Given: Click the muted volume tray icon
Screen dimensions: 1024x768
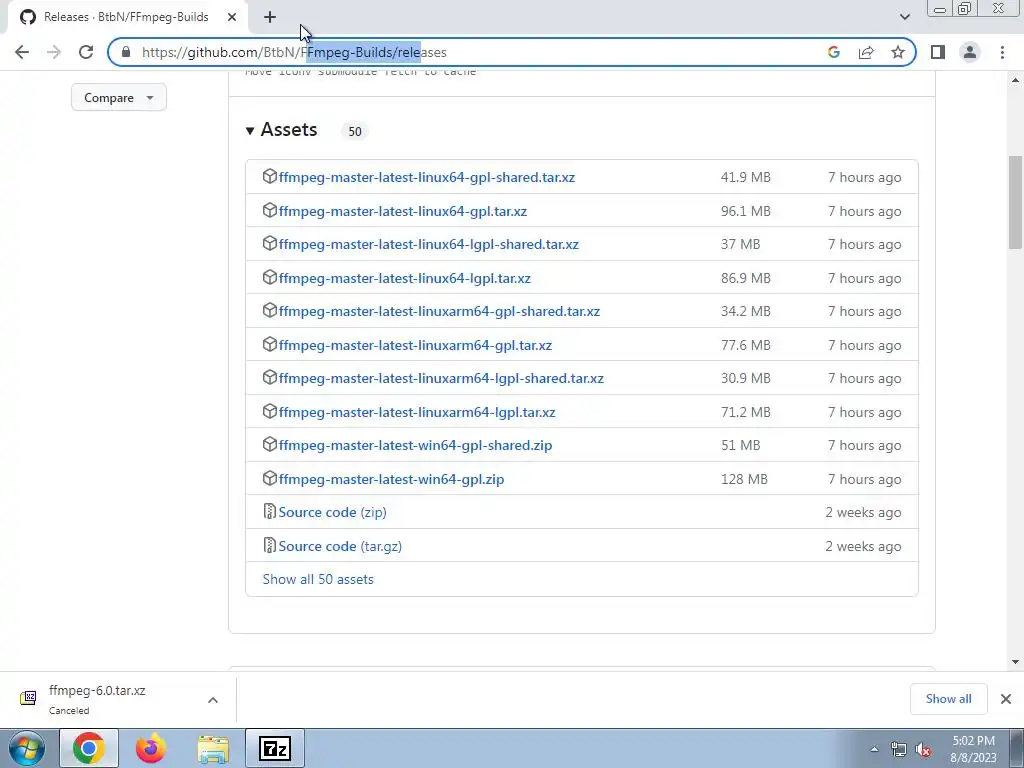Looking at the screenshot, I should (x=923, y=750).
